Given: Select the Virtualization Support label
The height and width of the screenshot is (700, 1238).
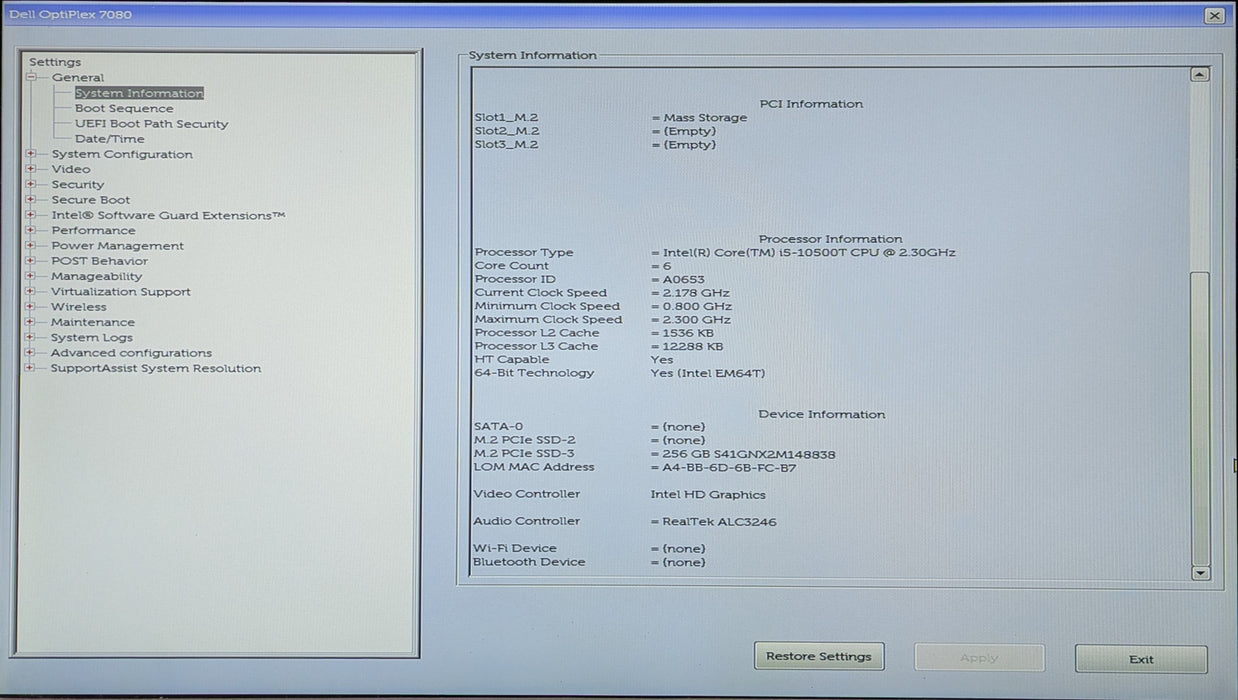Looking at the screenshot, I should tap(121, 292).
